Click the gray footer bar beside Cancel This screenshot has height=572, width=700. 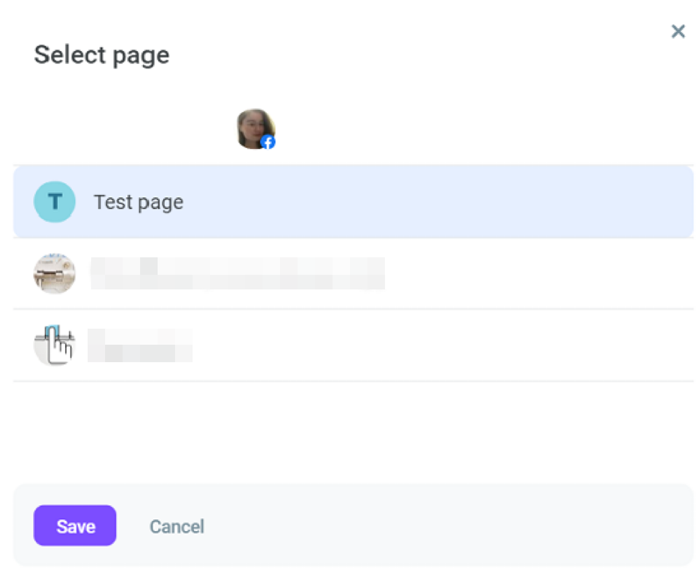[446, 526]
